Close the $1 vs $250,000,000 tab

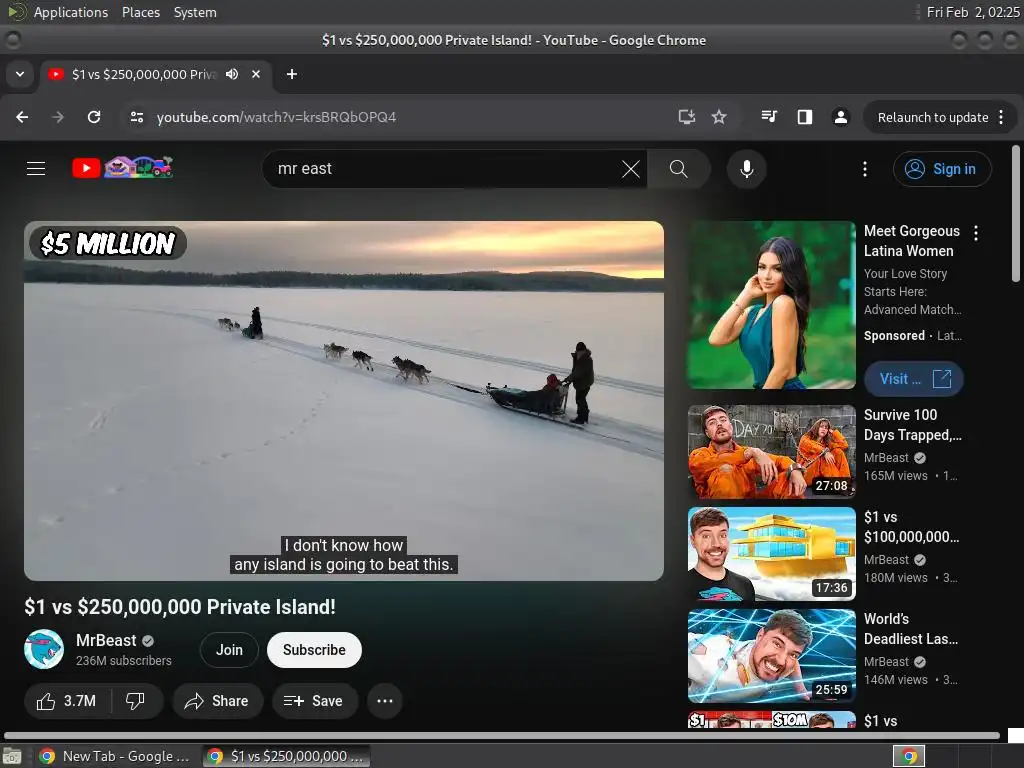(256, 74)
